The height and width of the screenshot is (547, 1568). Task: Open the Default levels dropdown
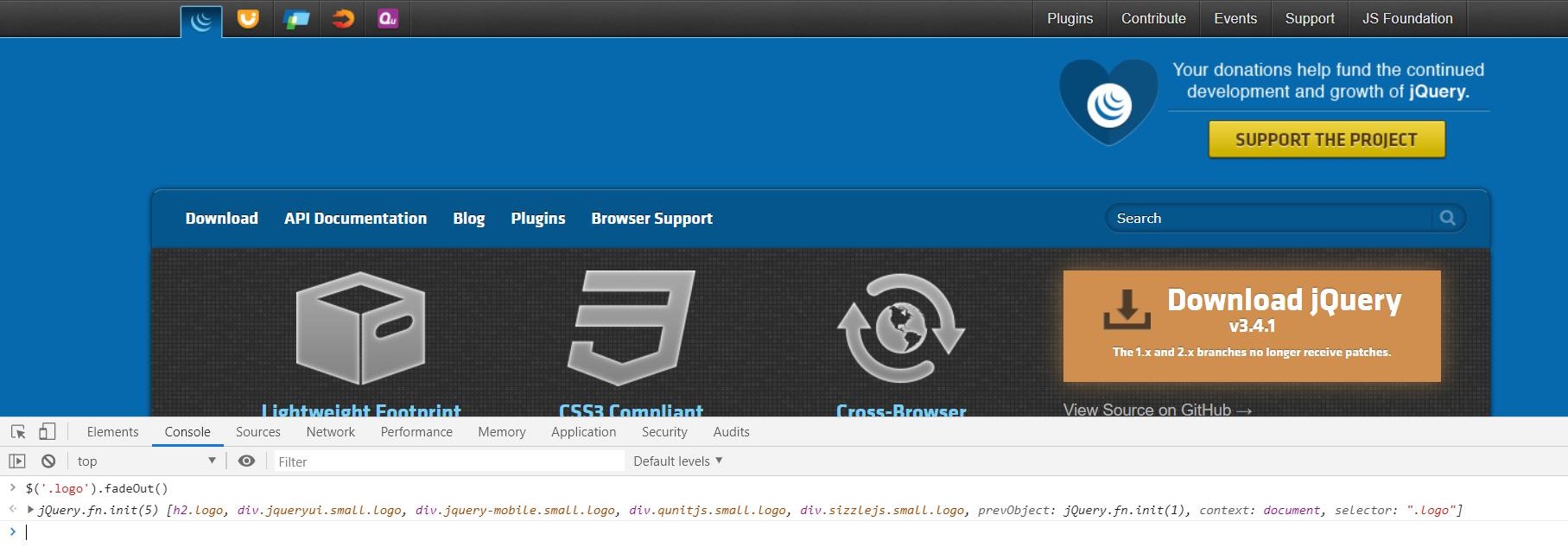tap(677, 461)
